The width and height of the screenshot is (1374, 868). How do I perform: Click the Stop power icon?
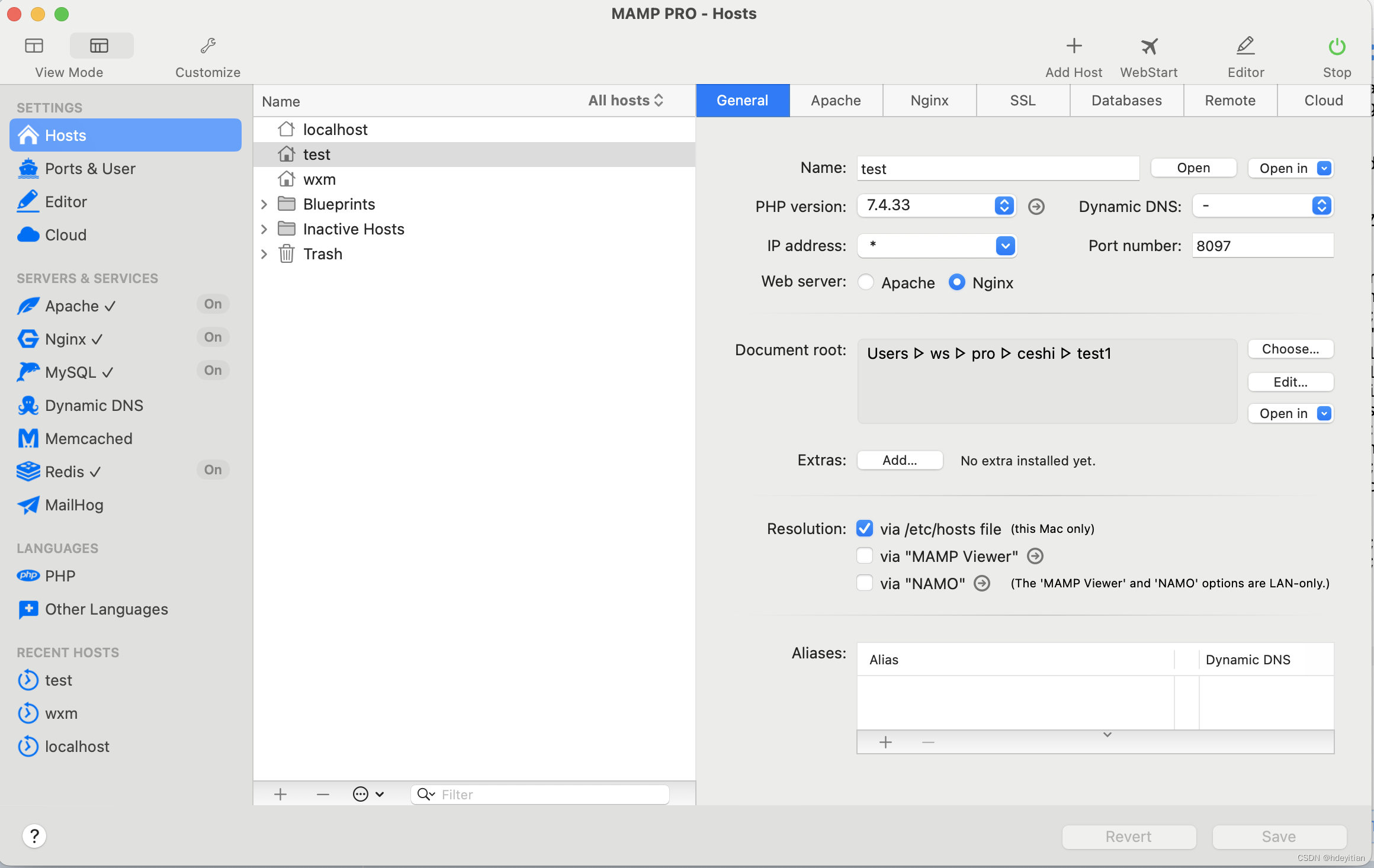pyautogui.click(x=1337, y=46)
